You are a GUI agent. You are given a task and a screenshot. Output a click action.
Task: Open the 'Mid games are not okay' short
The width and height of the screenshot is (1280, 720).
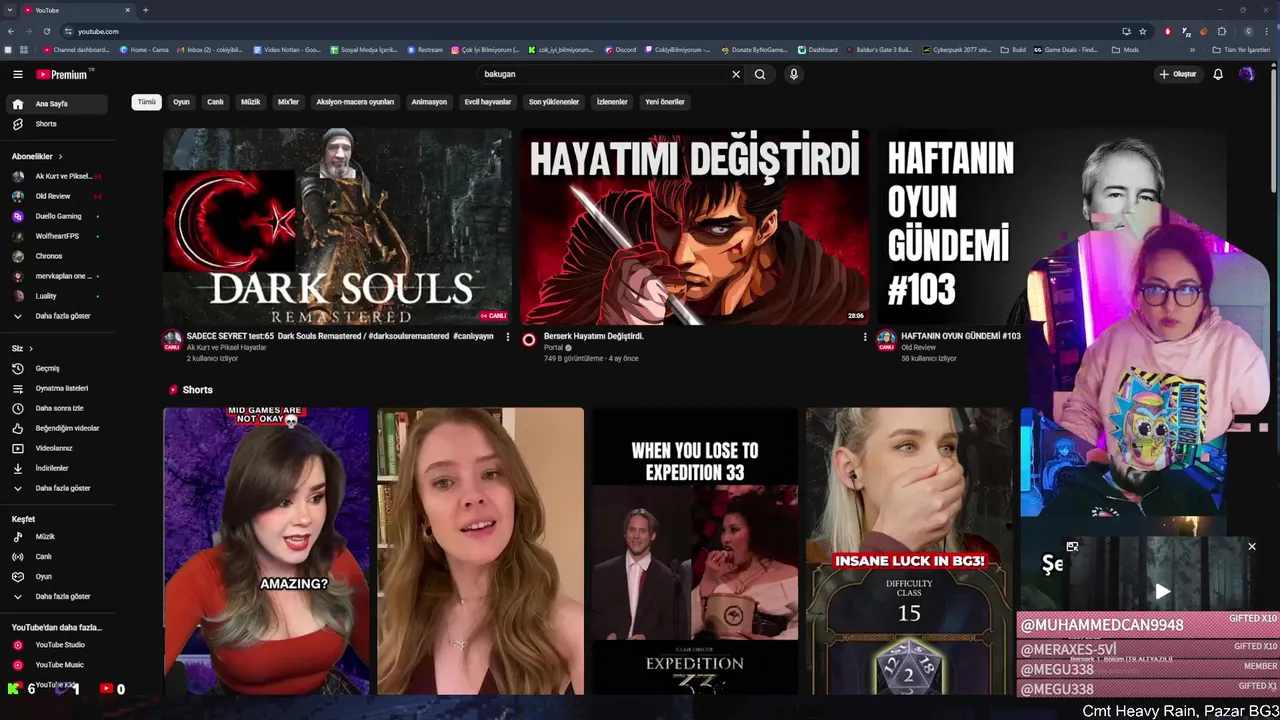[266, 550]
